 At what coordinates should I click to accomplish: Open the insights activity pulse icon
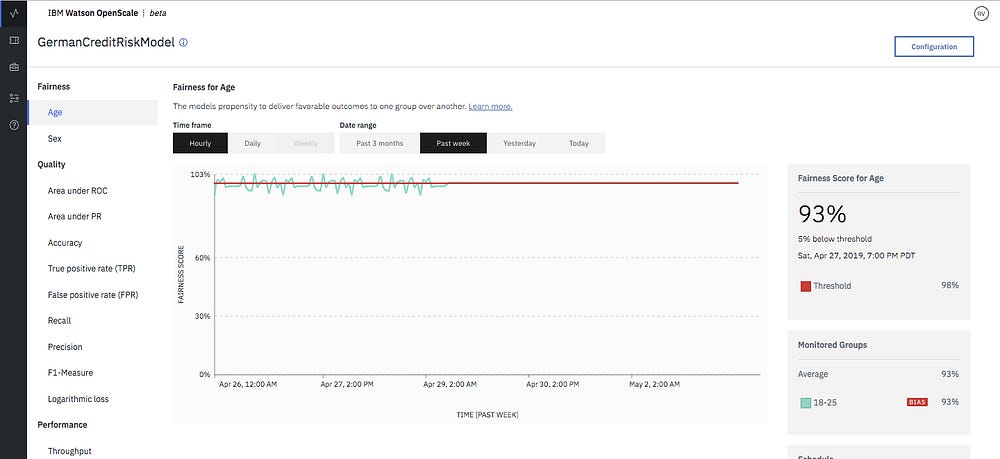click(13, 13)
